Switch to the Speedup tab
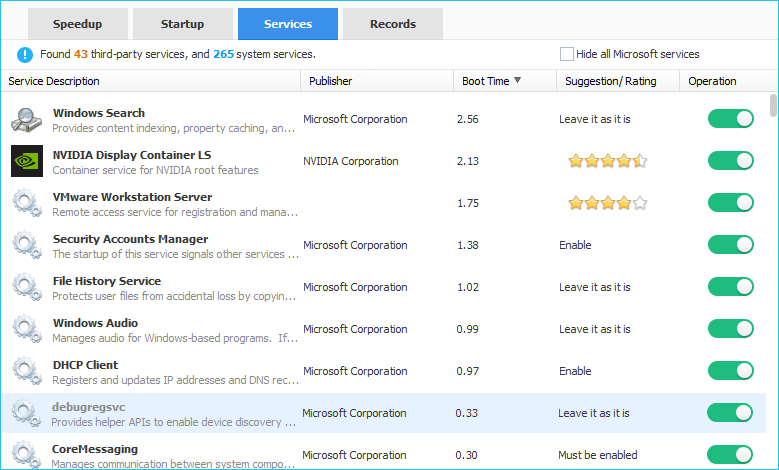 pyautogui.click(x=78, y=24)
